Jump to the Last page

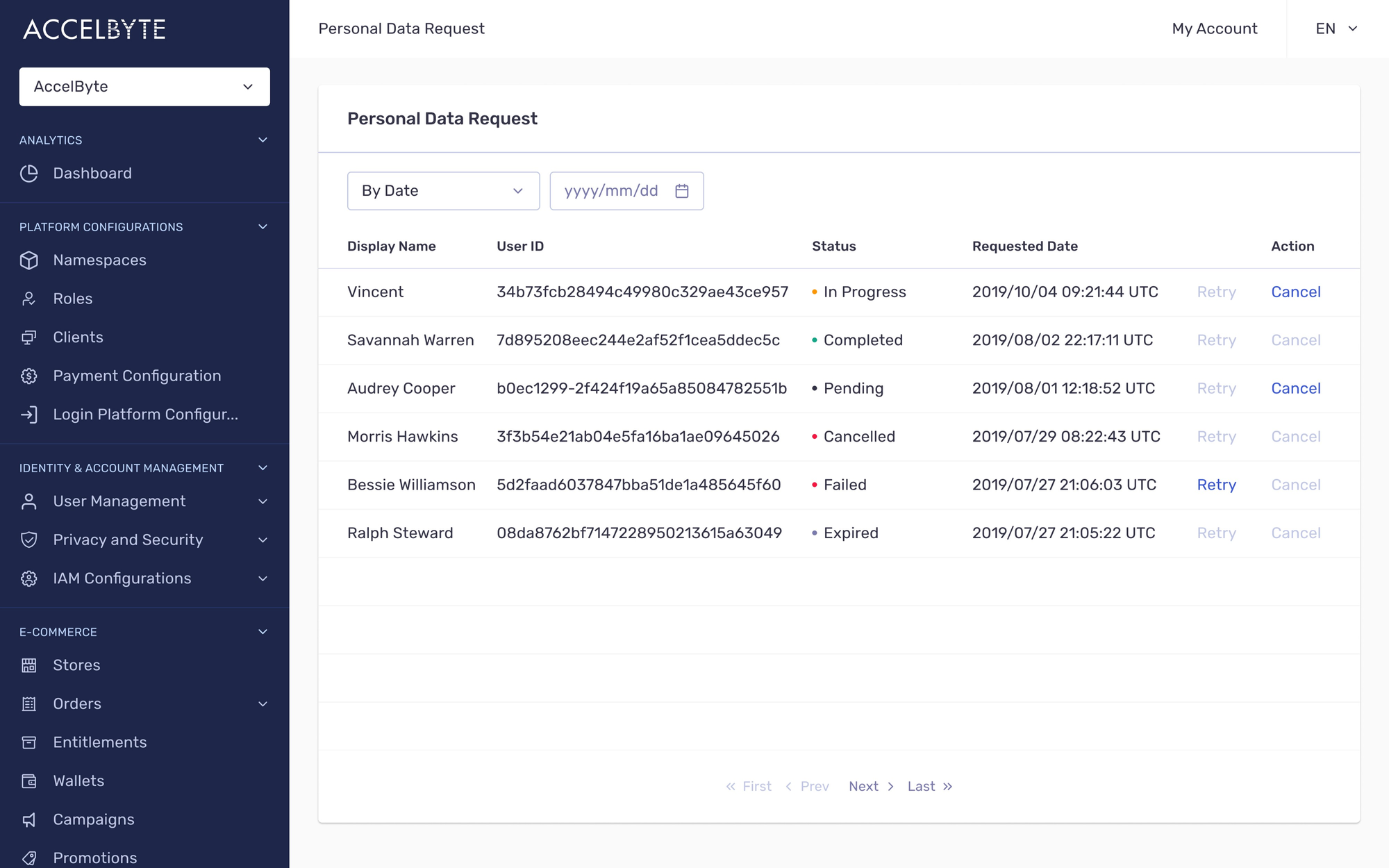click(x=930, y=787)
